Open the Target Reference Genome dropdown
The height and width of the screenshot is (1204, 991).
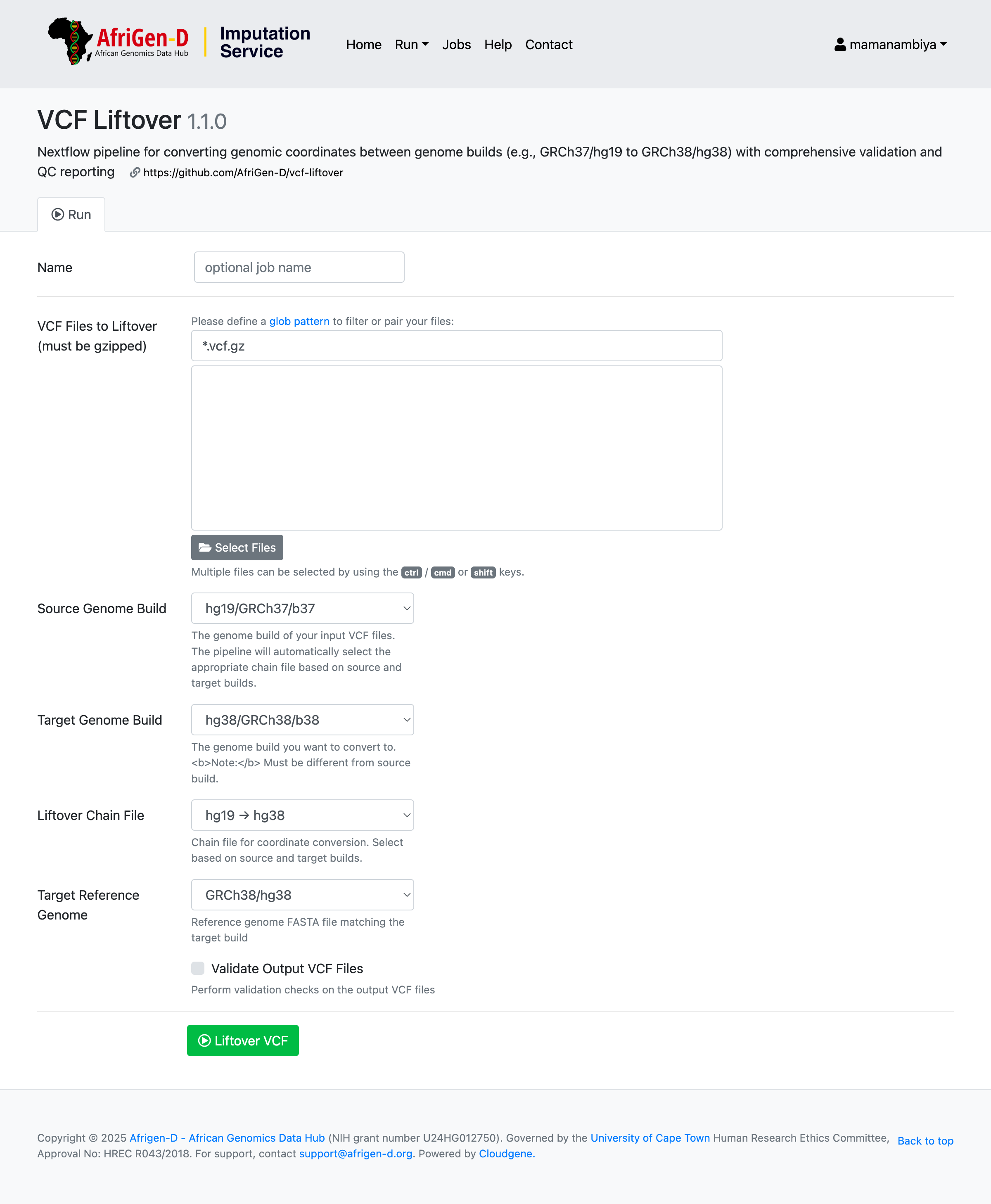[x=302, y=895]
